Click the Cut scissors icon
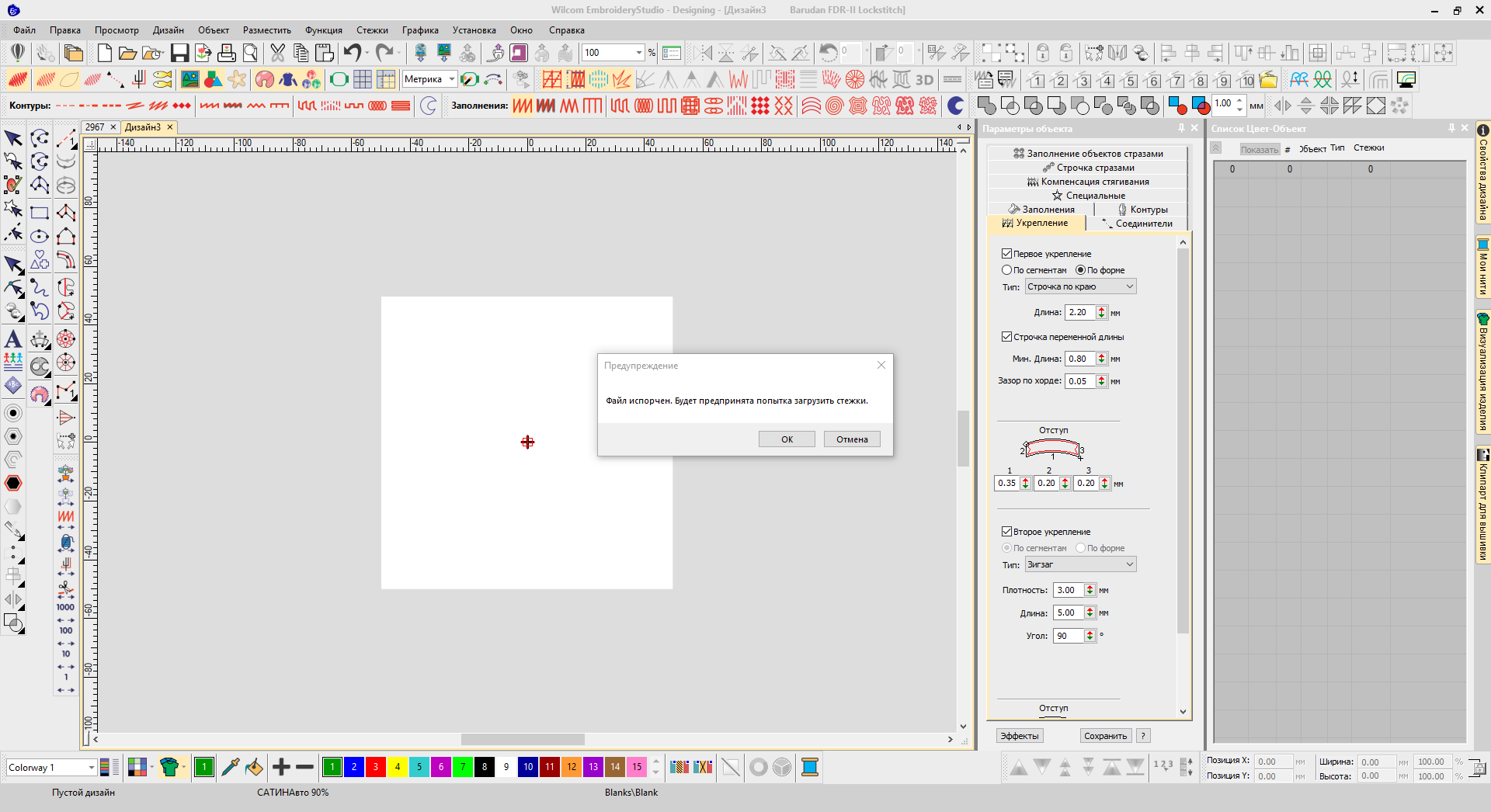The image size is (1491, 812). click(x=277, y=53)
